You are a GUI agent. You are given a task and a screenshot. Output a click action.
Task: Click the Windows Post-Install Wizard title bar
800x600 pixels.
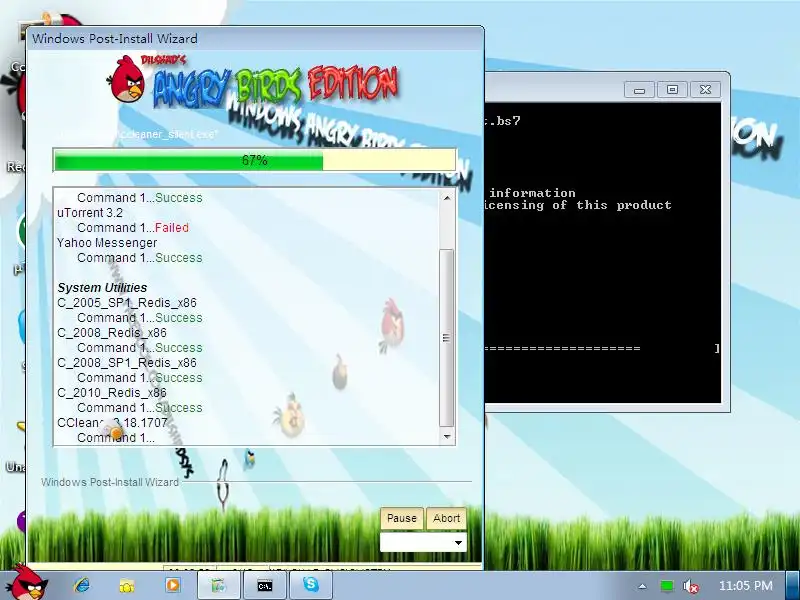(255, 39)
